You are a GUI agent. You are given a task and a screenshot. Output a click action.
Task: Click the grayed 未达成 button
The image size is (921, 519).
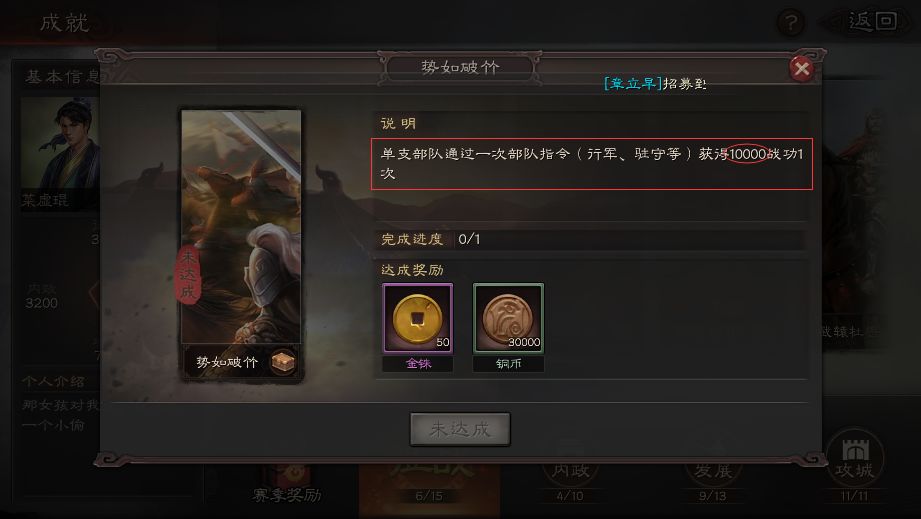pos(460,429)
